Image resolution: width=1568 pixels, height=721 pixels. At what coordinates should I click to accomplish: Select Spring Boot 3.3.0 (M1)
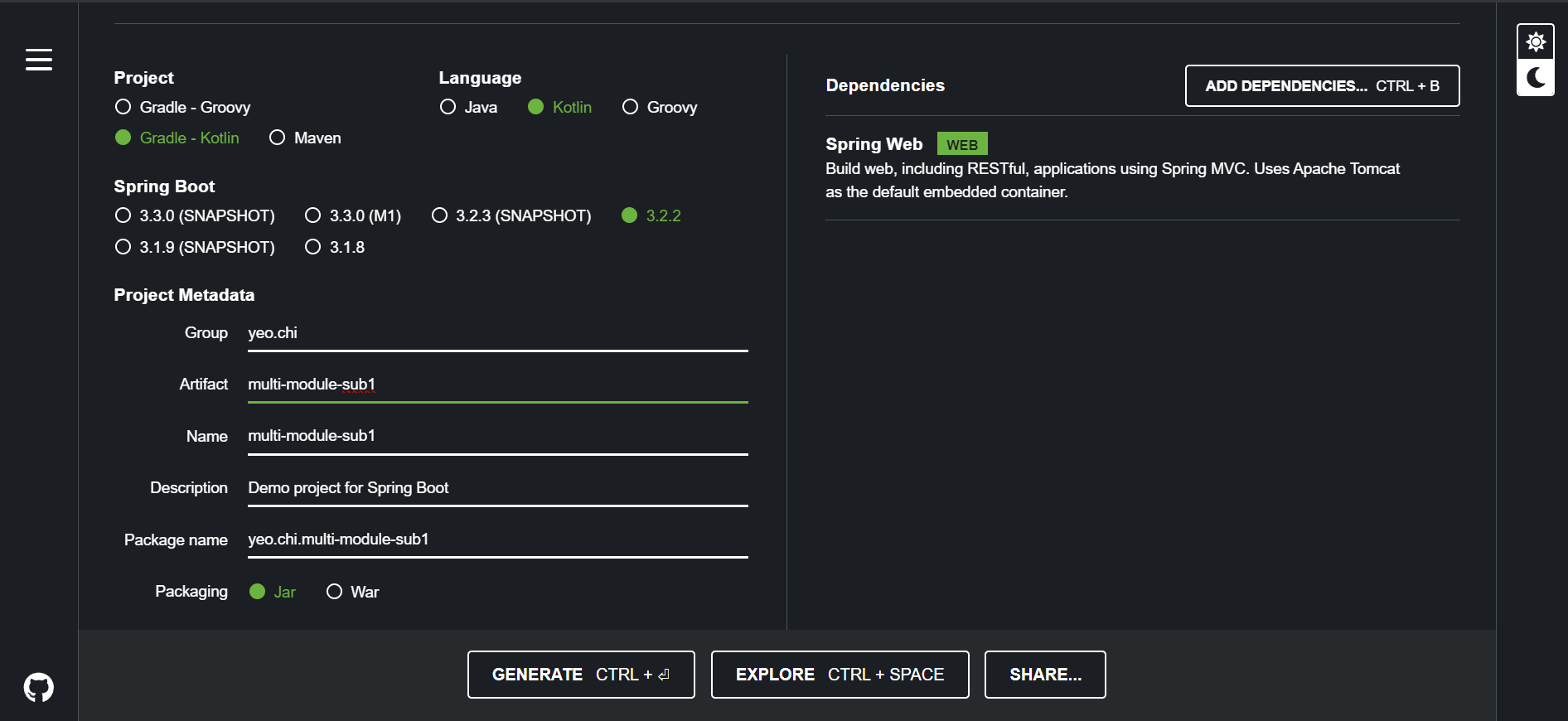[x=353, y=215]
